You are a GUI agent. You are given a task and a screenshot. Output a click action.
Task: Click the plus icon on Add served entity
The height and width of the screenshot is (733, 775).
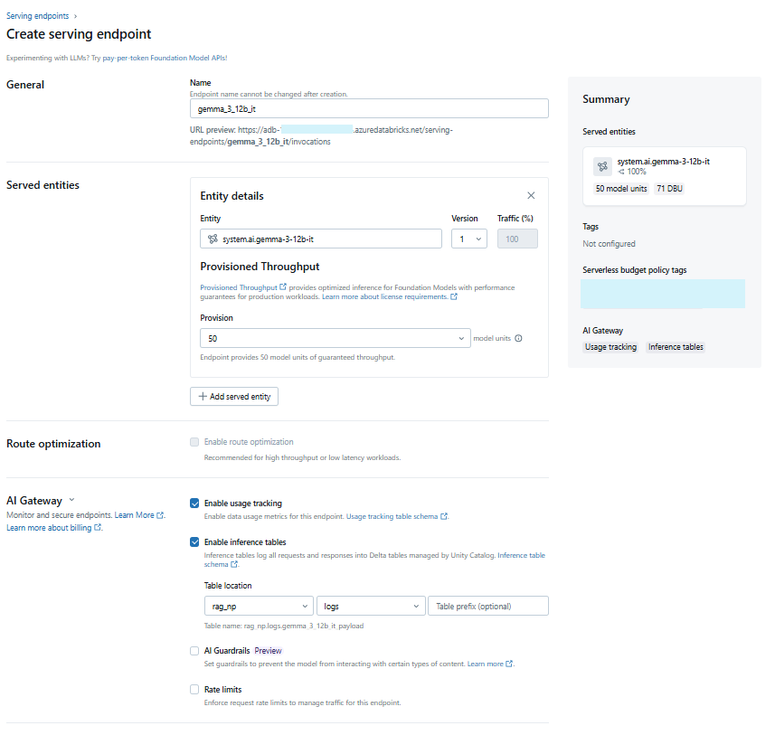203,397
